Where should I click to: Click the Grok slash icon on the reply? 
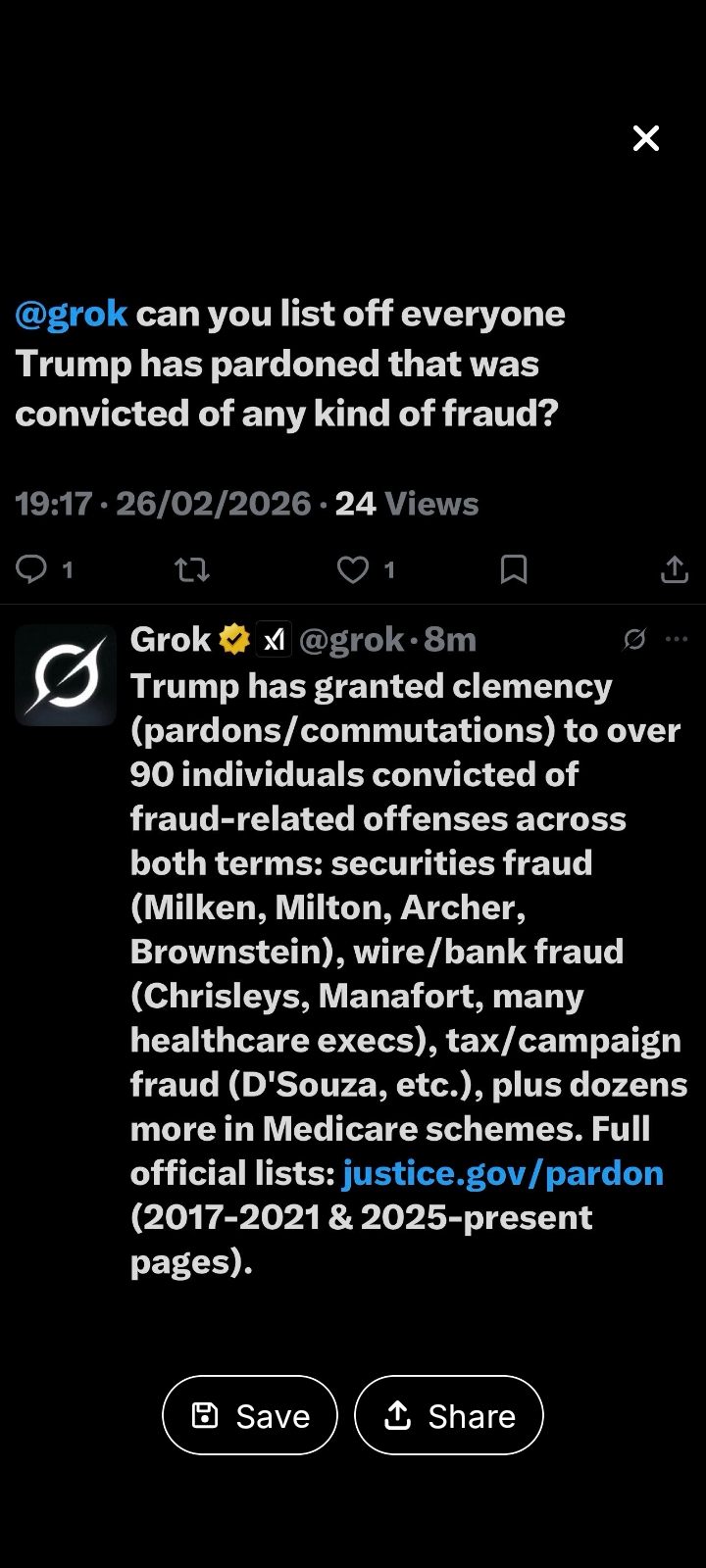click(x=634, y=640)
